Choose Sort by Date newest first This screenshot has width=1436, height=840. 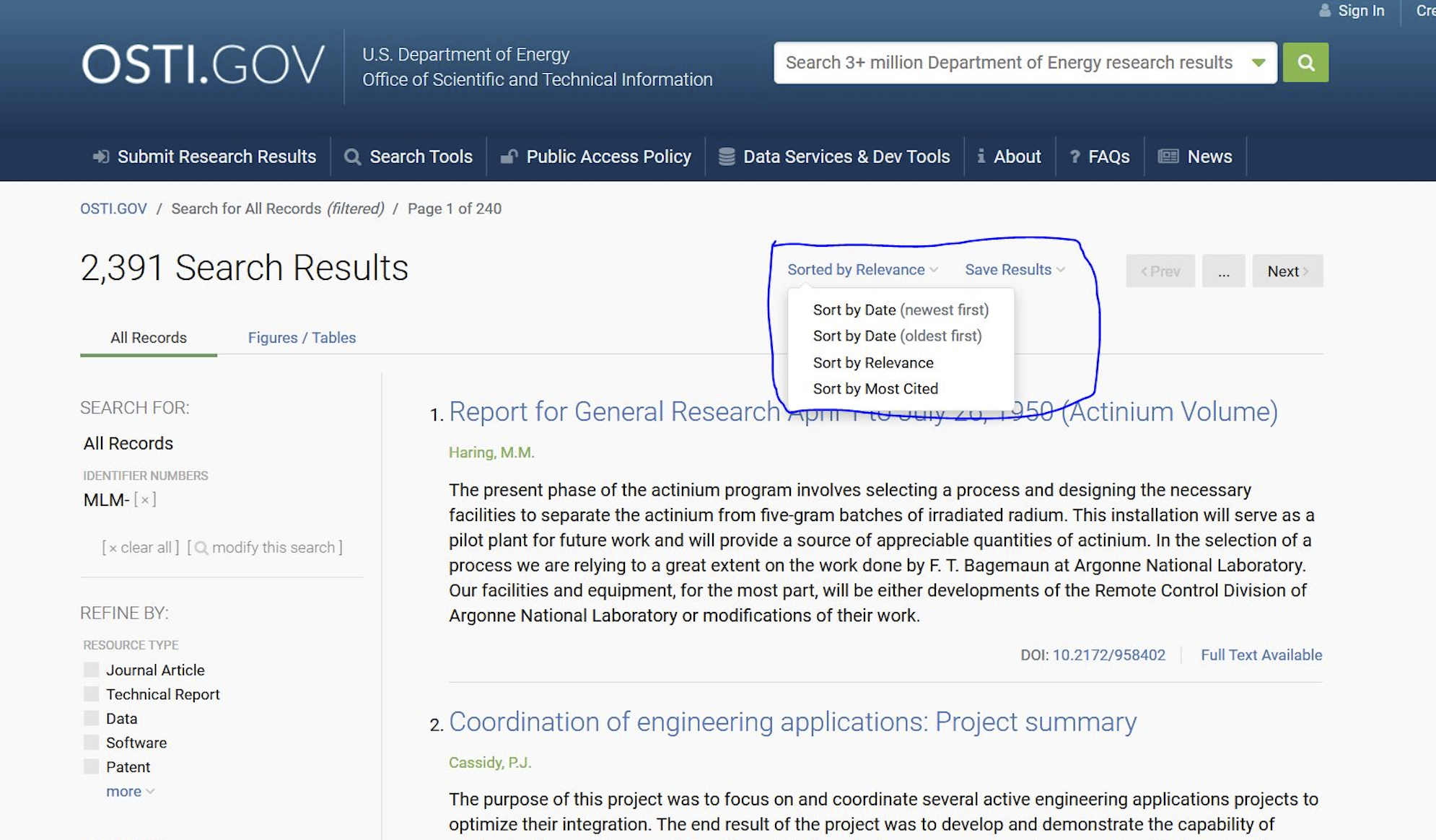pos(901,310)
